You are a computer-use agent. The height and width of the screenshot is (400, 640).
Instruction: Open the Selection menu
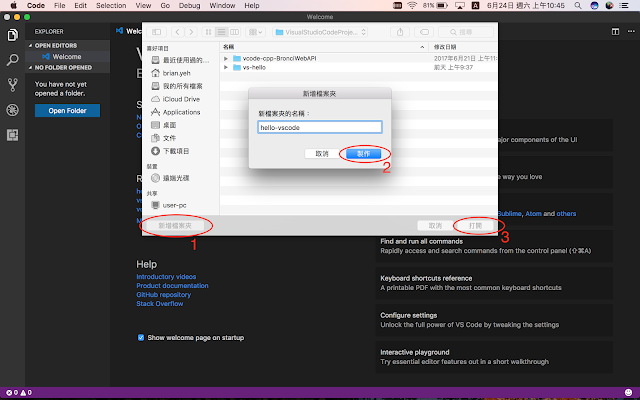point(111,5)
